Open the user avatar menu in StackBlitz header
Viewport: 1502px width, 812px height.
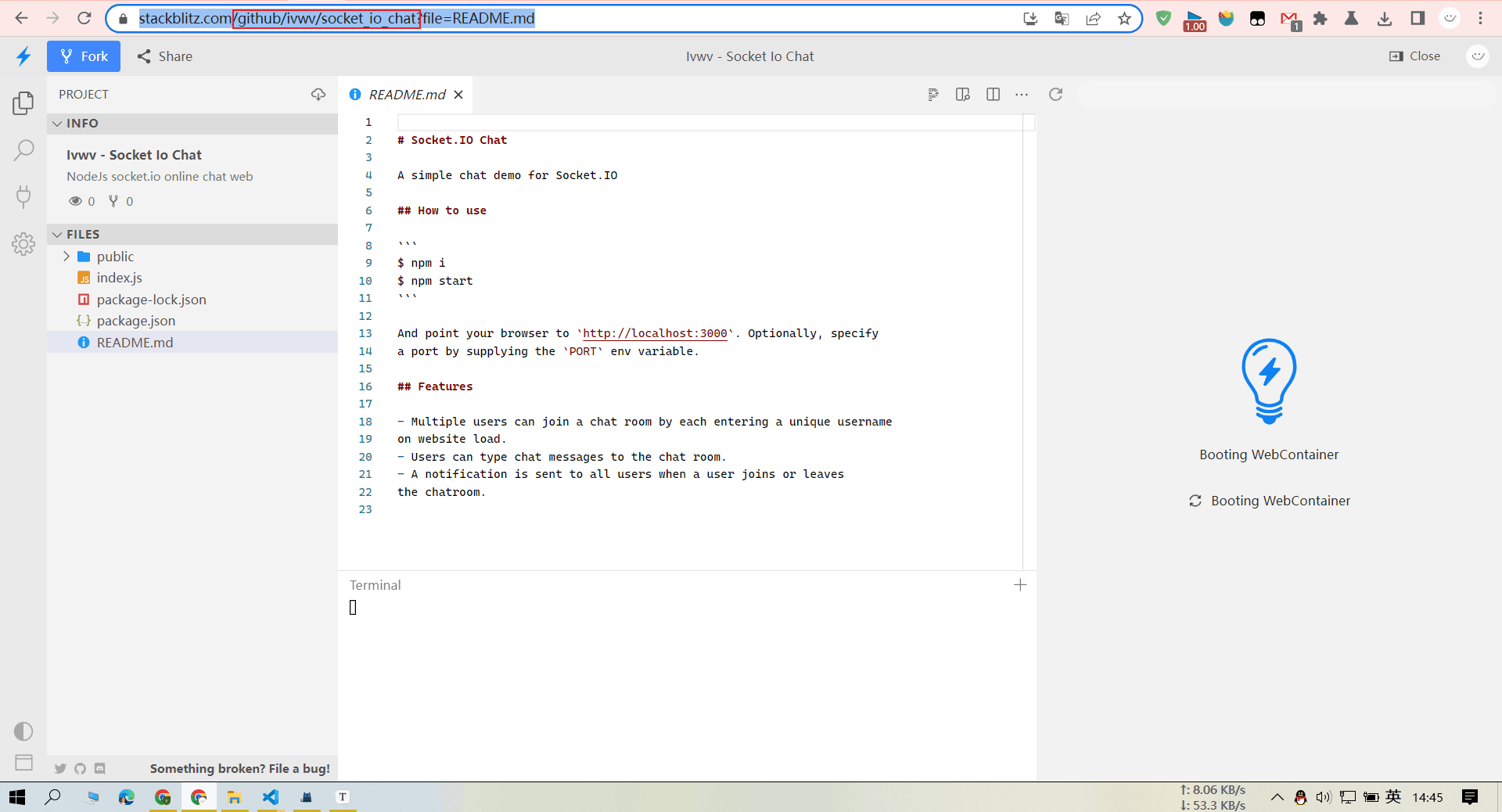(1477, 56)
